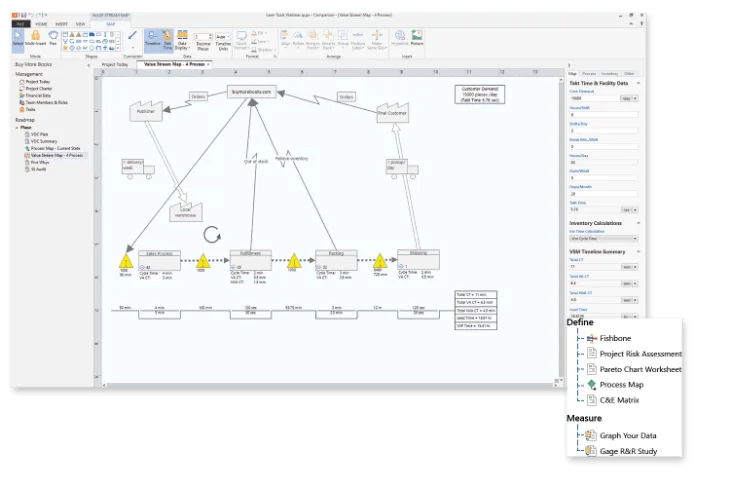Viewport: 730px width, 487px height.
Task: Toggle the Timeline button in Data group
Action: 152,38
